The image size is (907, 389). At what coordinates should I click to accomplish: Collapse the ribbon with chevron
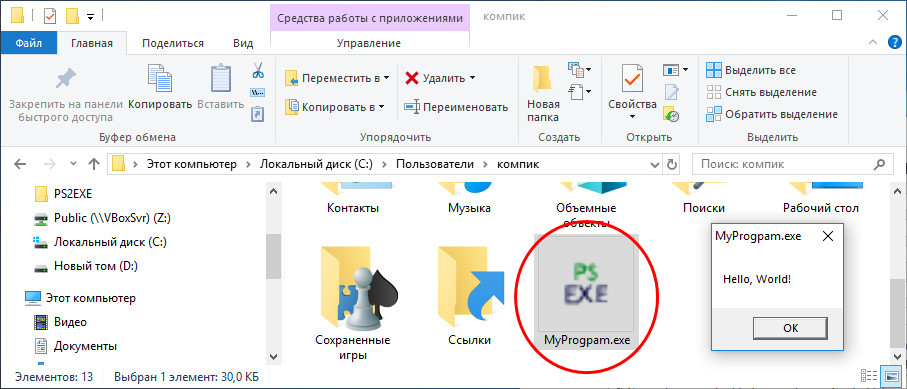pyautogui.click(x=873, y=43)
